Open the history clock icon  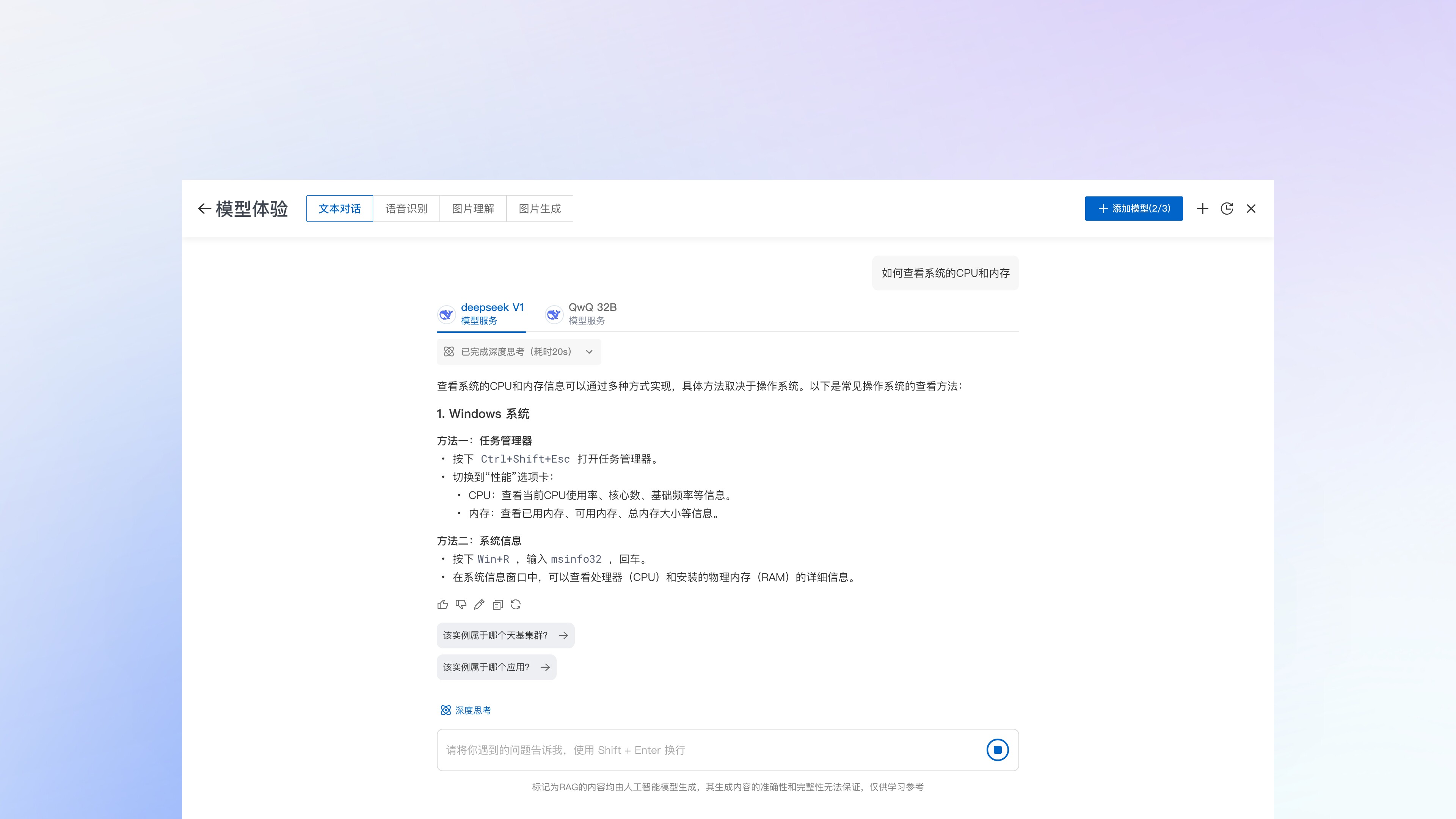[1227, 209]
